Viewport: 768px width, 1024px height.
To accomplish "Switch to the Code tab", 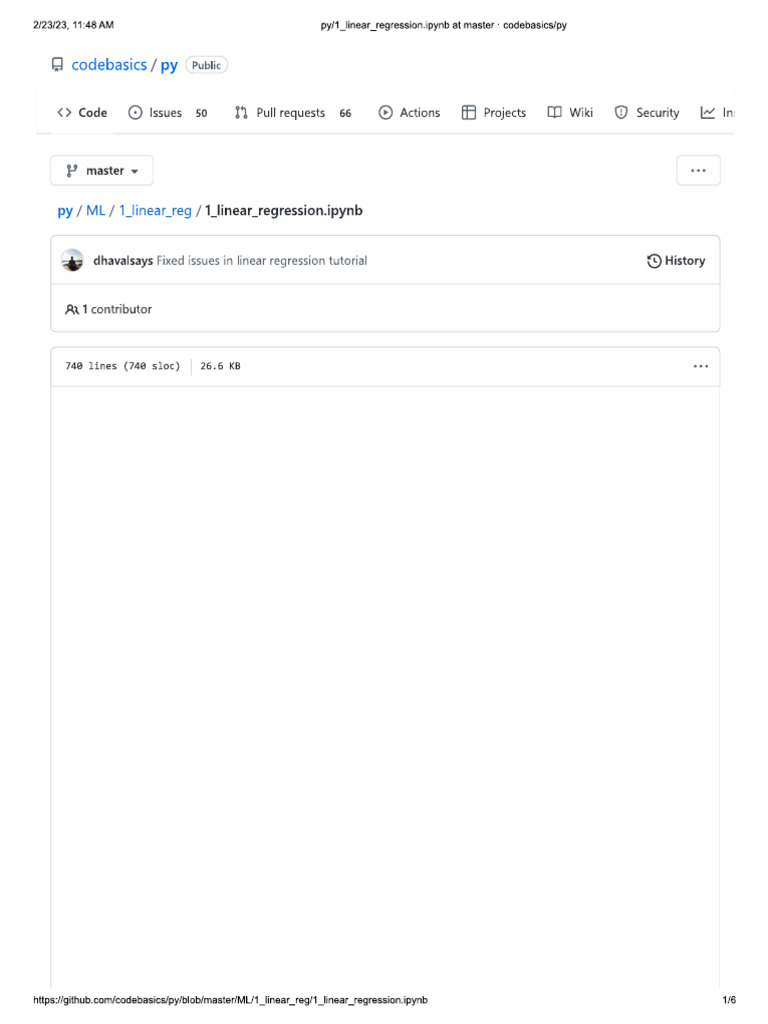I will pos(82,113).
